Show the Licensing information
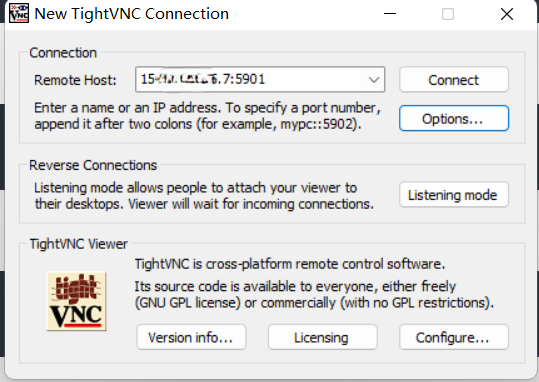The image size is (539, 382). (322, 337)
